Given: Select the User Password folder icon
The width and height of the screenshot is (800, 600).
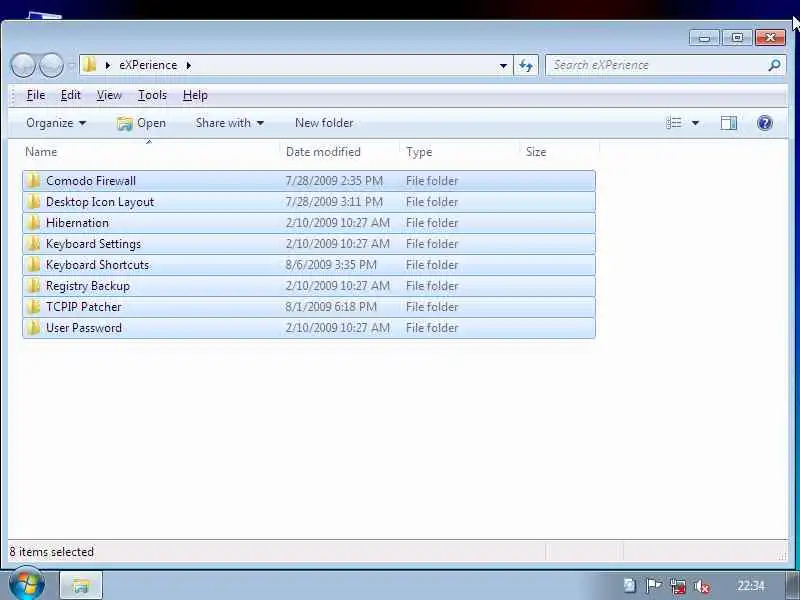Looking at the screenshot, I should (34, 328).
